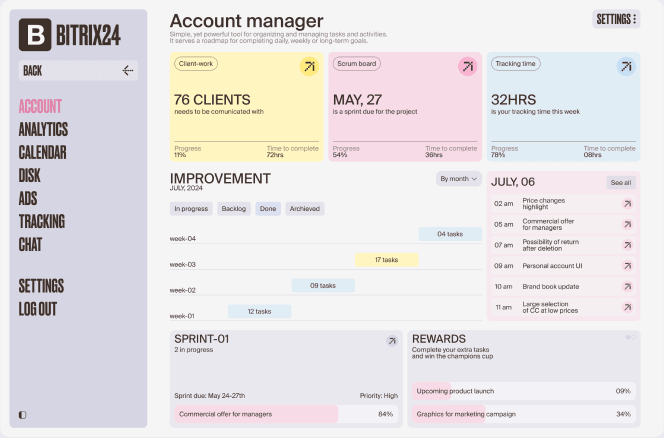Click See all in July 06 panel
The image size is (664, 438).
621,183
